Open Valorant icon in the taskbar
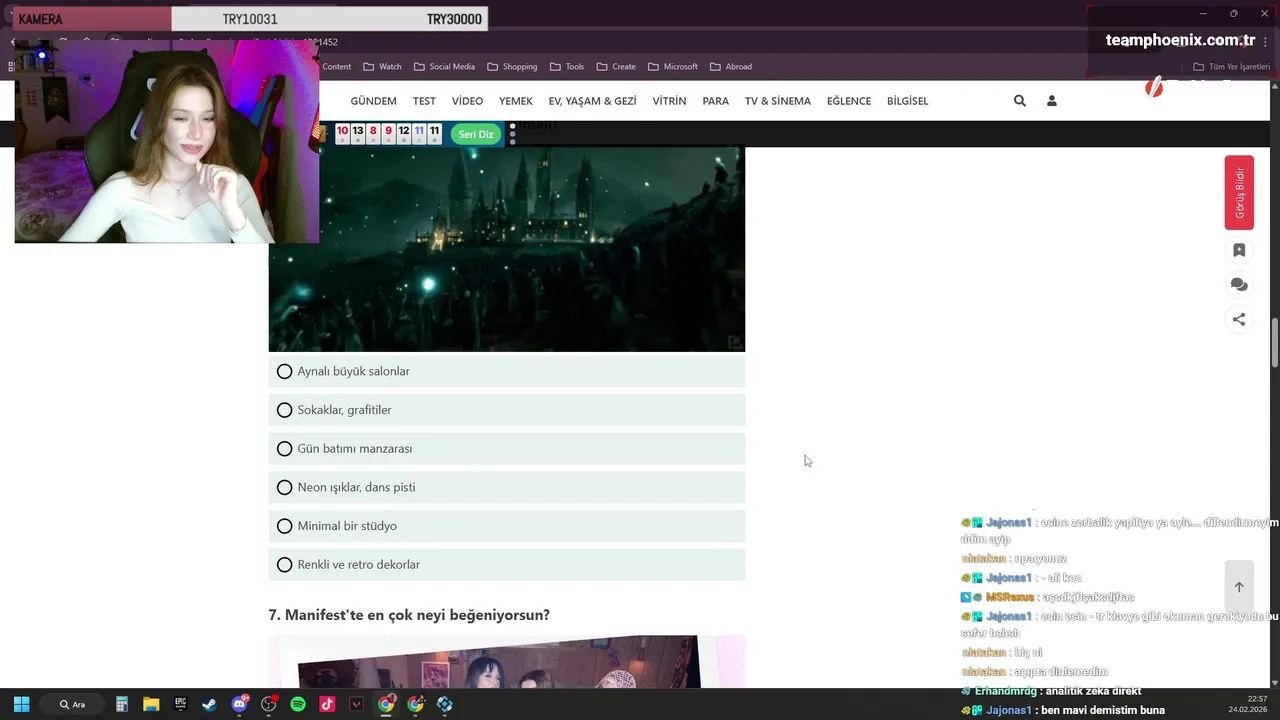Screen dimensions: 1280x720 pos(356,704)
